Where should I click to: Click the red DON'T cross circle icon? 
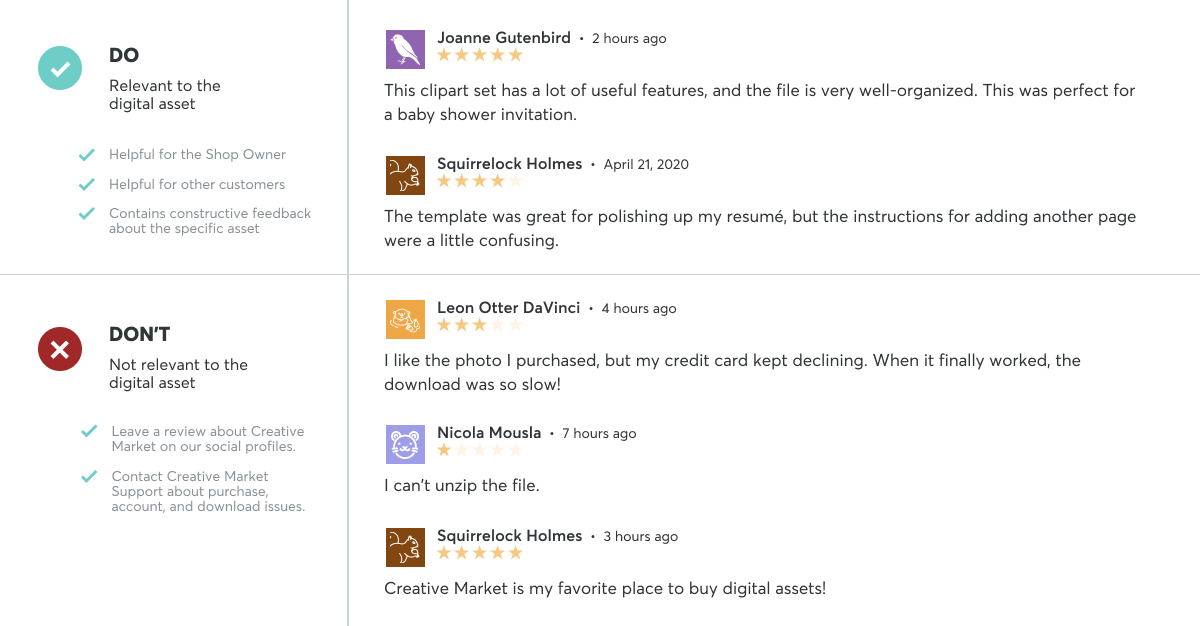[x=60, y=349]
